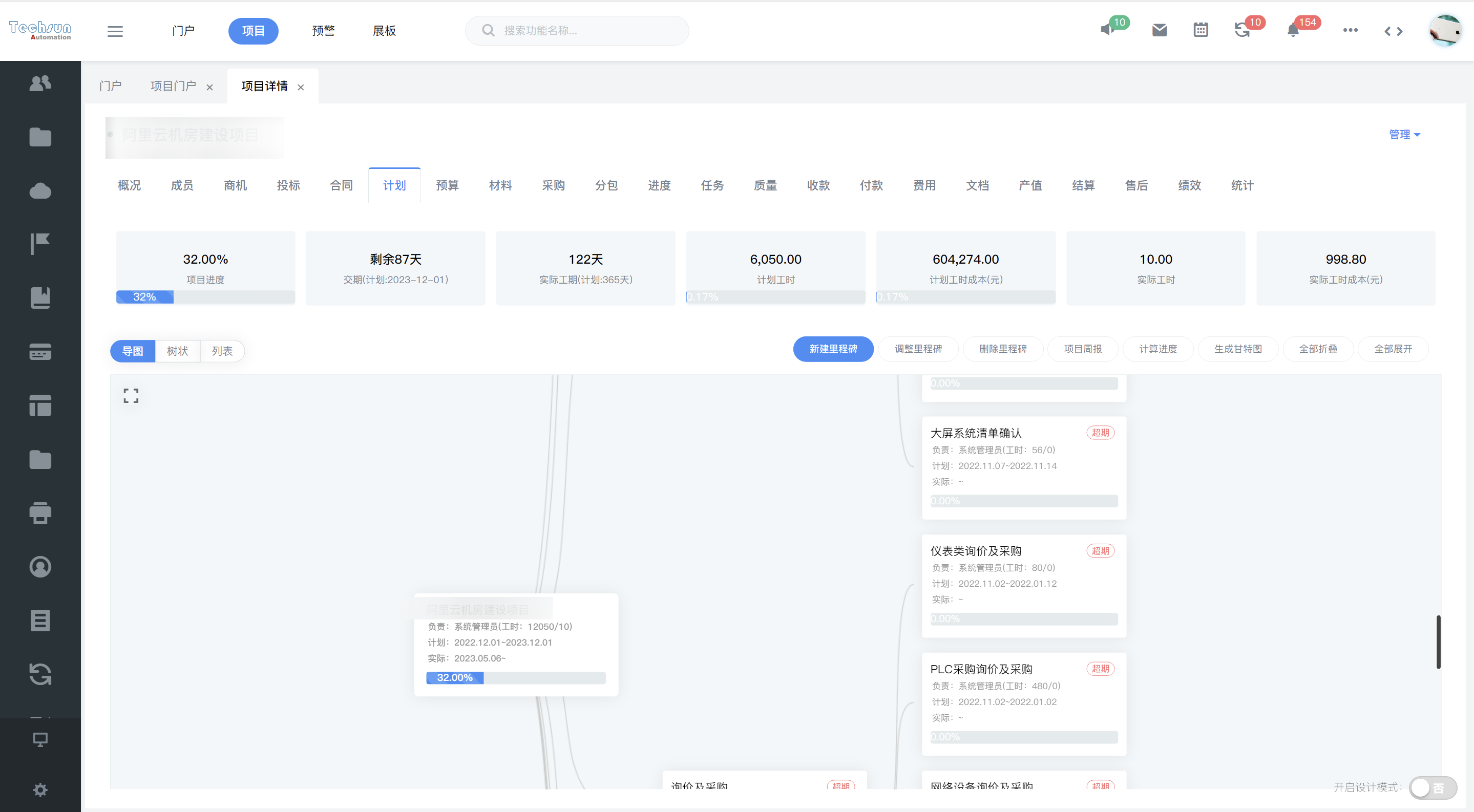
Task: Click the flag icon in sidebar
Action: tap(40, 244)
